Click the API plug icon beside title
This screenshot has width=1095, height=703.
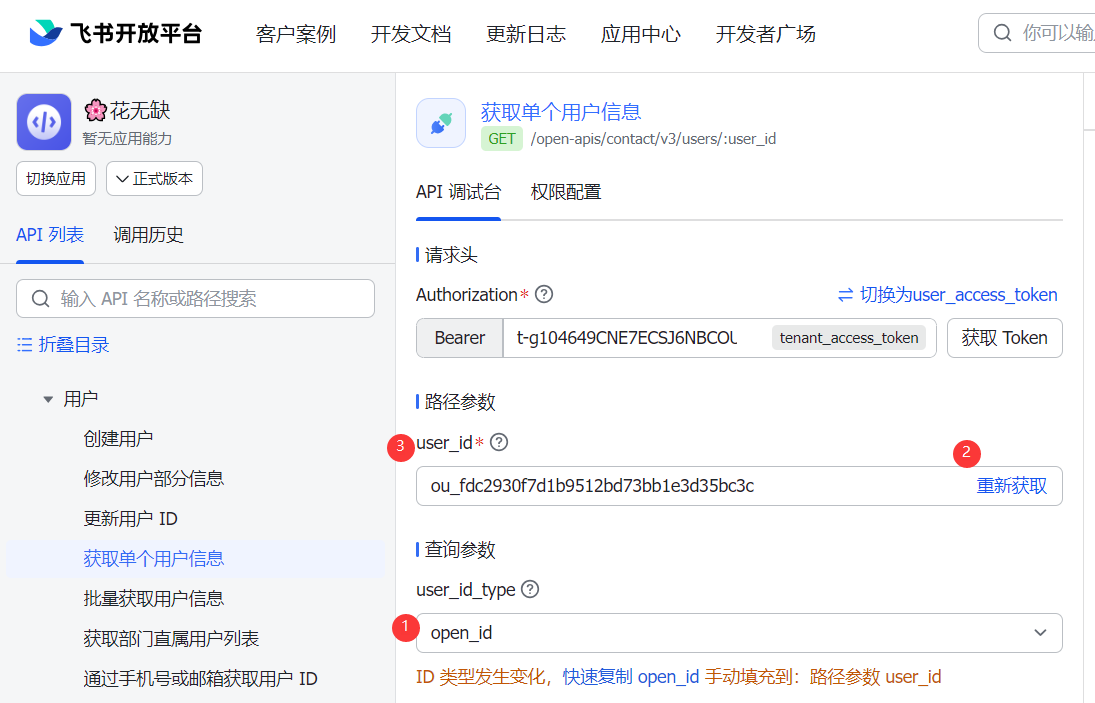click(x=441, y=123)
